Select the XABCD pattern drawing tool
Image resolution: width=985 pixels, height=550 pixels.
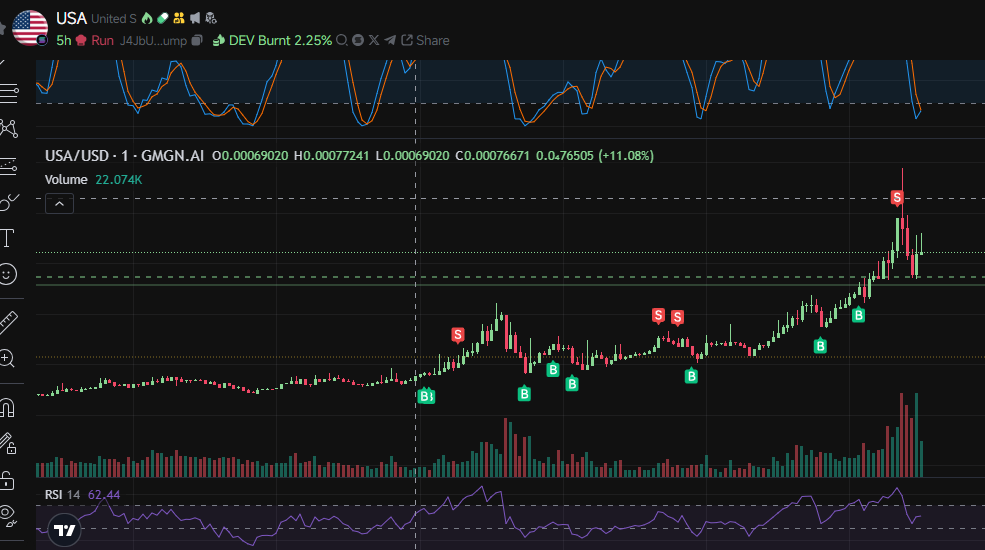coord(9,129)
